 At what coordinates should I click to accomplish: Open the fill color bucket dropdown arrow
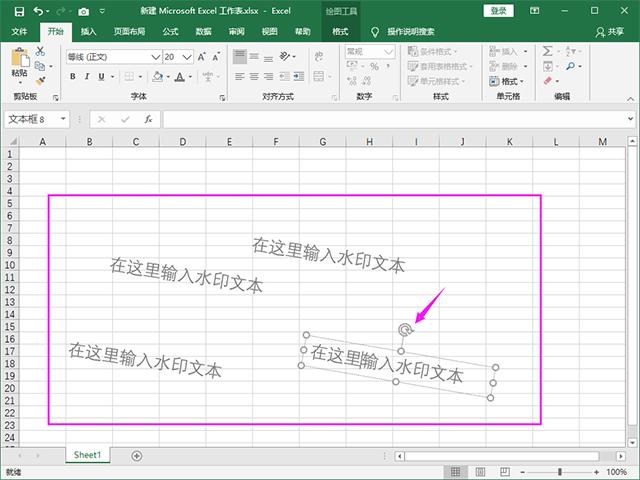pos(168,77)
